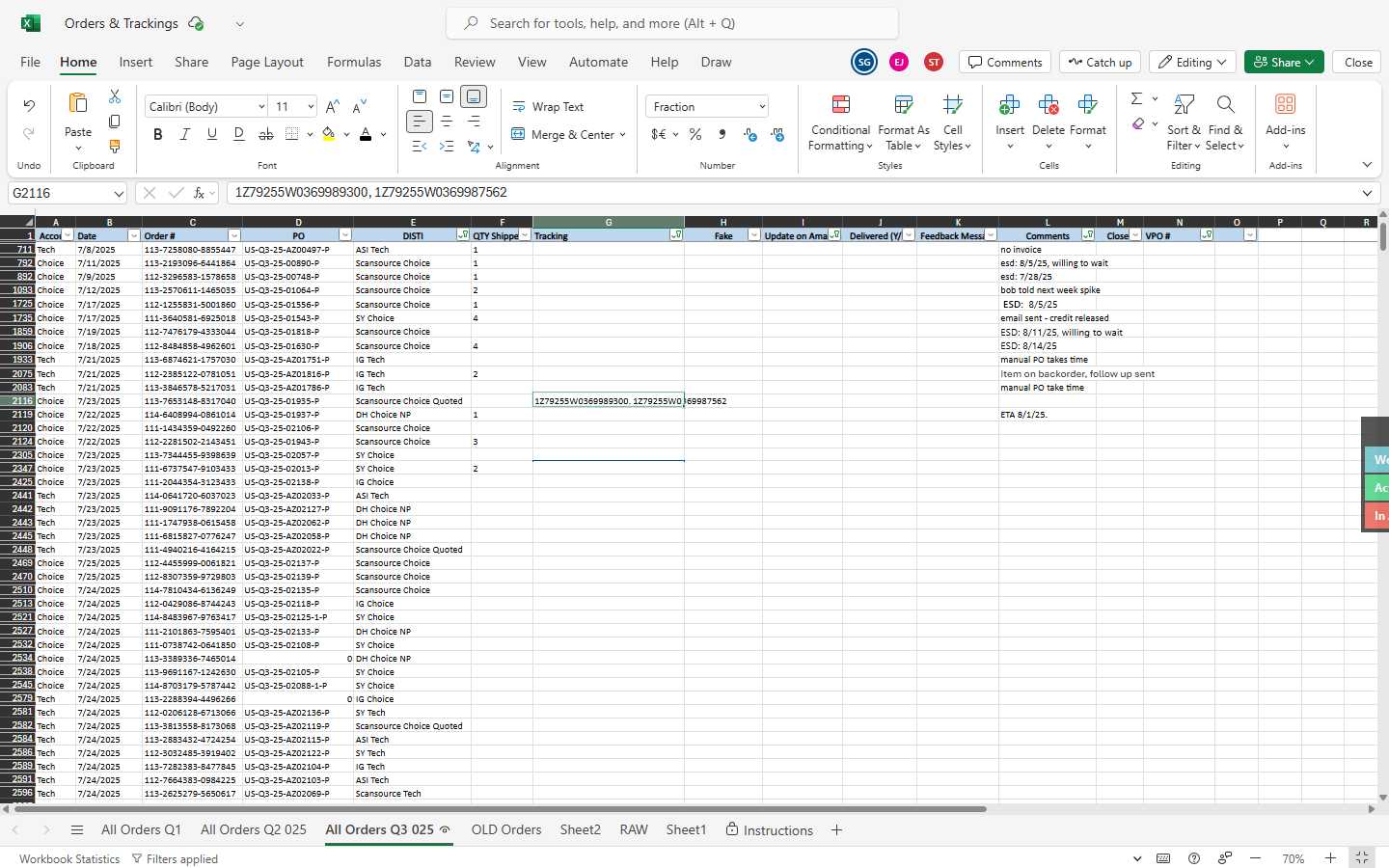The height and width of the screenshot is (868, 1389).
Task: Apply the yellow Fill Color swatch
Action: (329, 134)
